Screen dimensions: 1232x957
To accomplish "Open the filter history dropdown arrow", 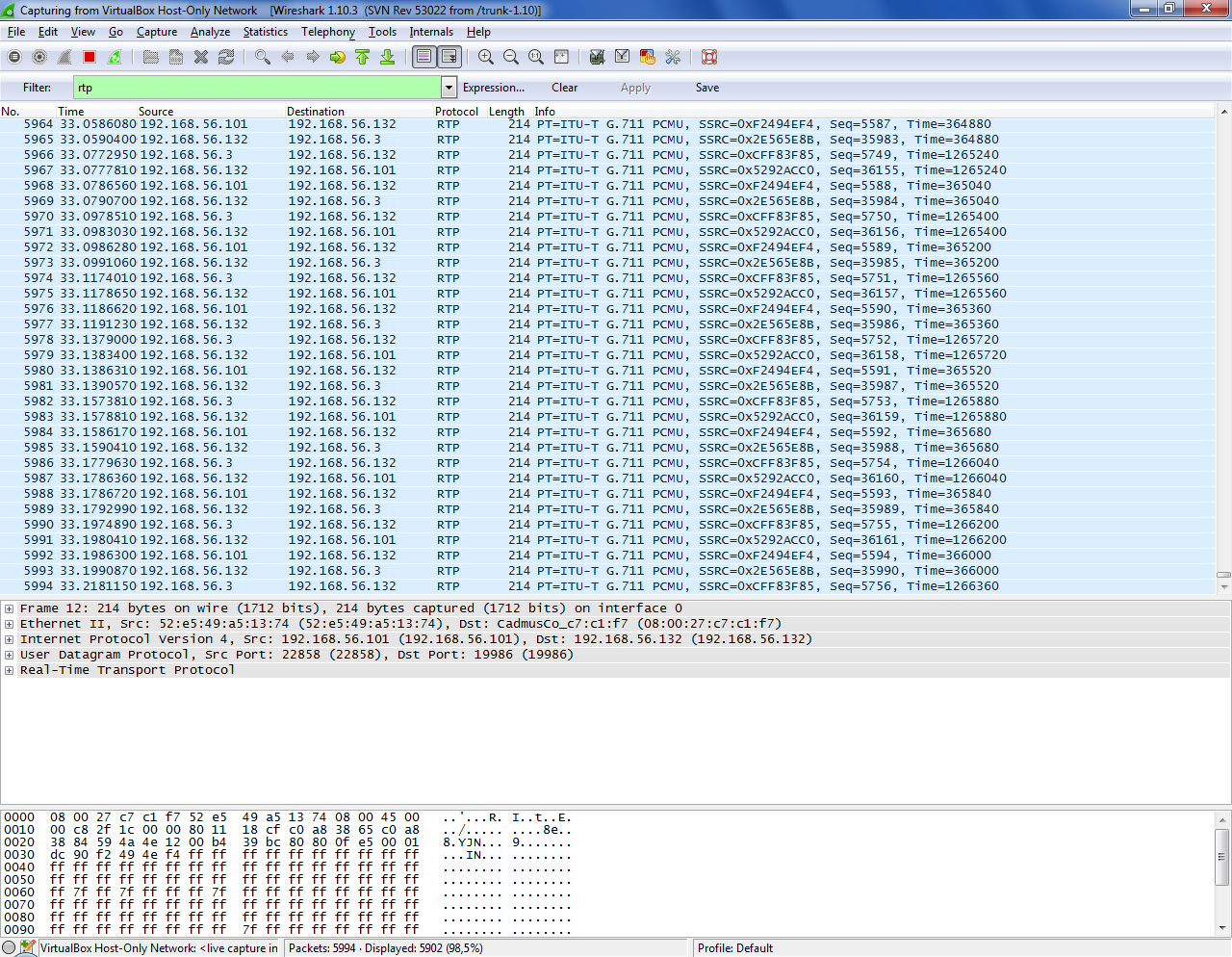I will click(449, 88).
